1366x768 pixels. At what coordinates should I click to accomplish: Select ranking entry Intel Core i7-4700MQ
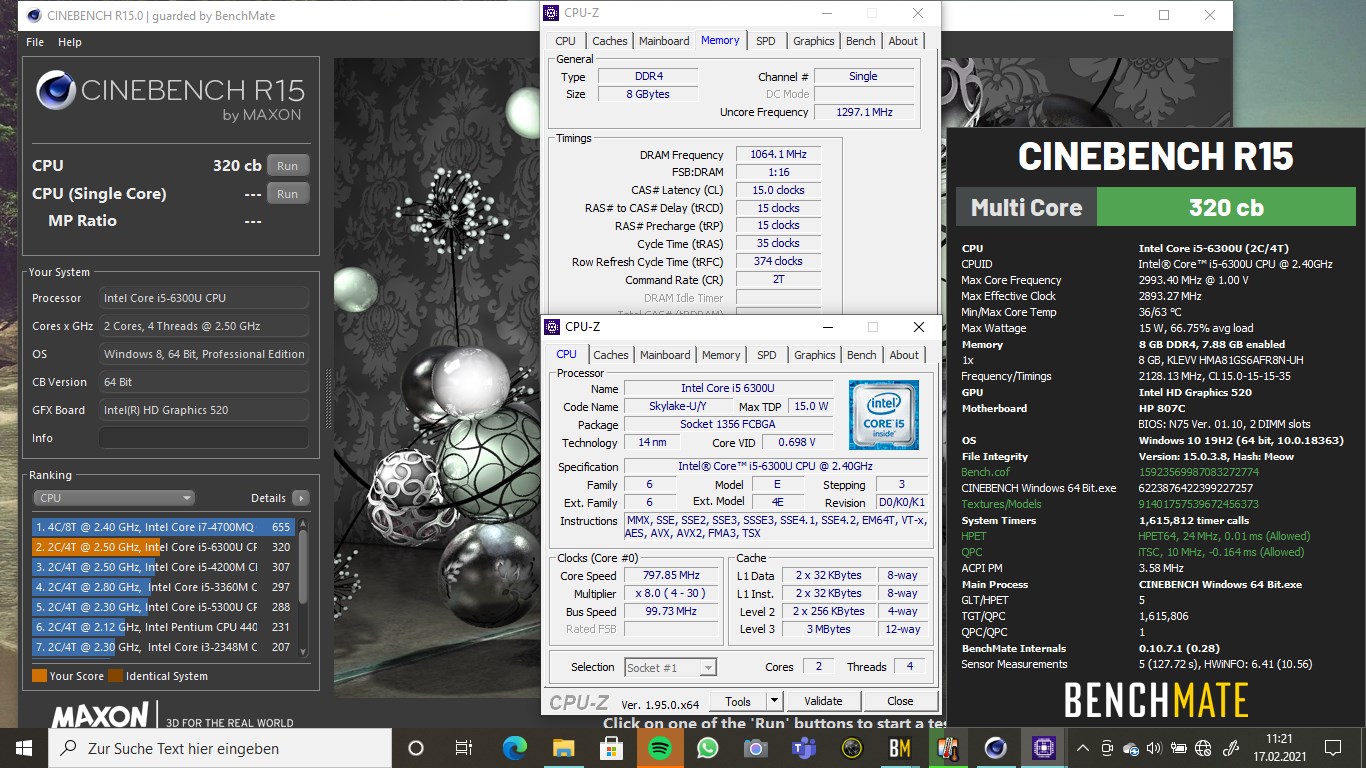162,527
